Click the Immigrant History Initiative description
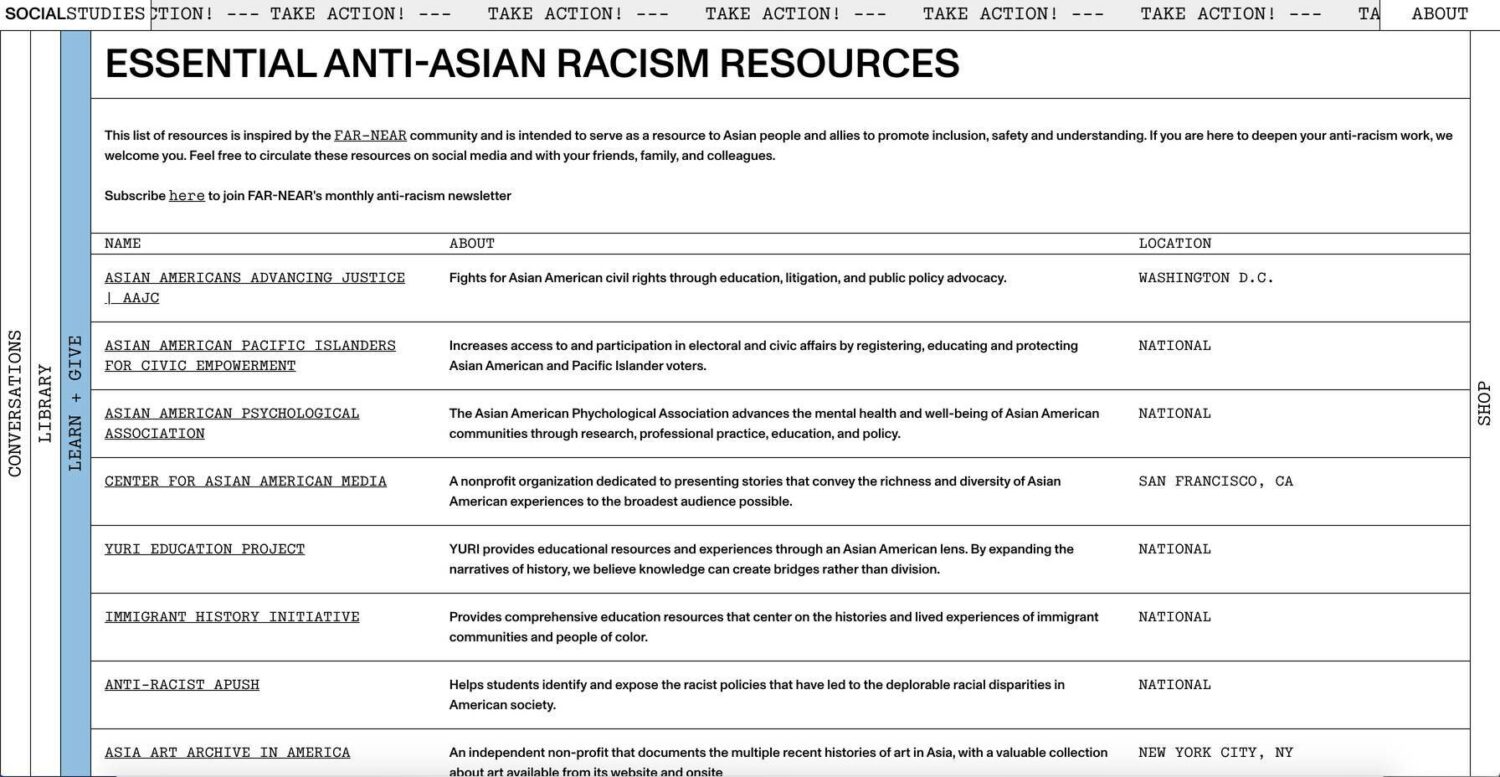 click(774, 627)
